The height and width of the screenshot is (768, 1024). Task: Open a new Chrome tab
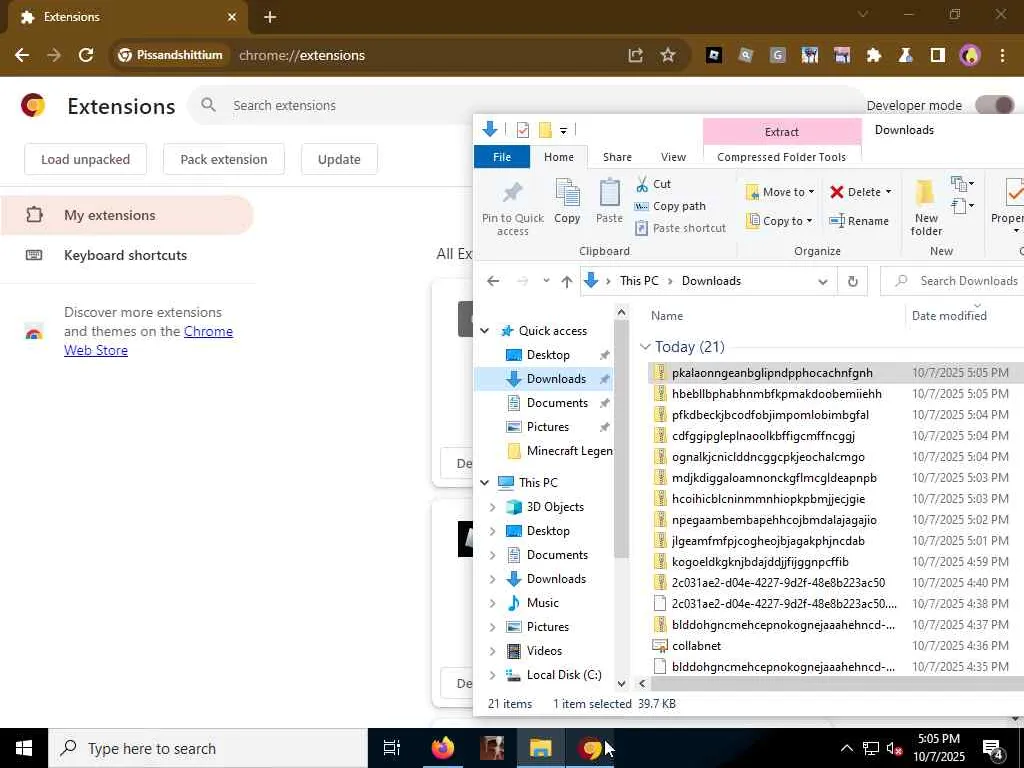pyautogui.click(x=270, y=17)
